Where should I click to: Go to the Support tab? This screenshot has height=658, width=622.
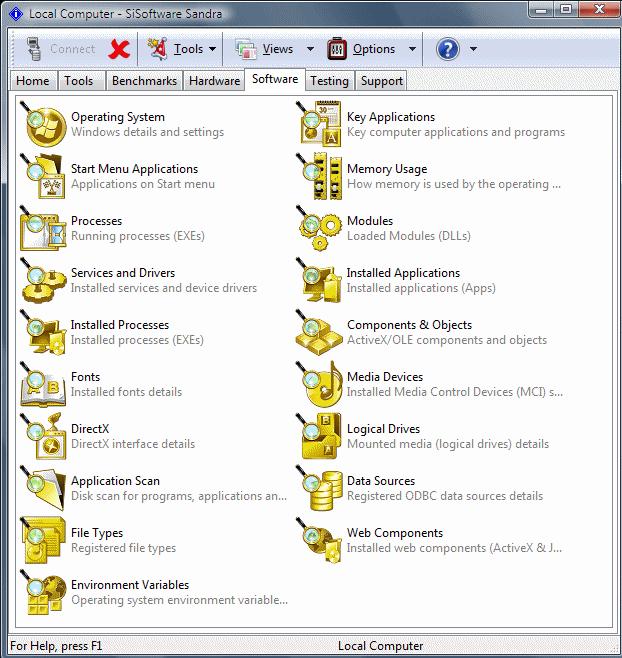382,81
